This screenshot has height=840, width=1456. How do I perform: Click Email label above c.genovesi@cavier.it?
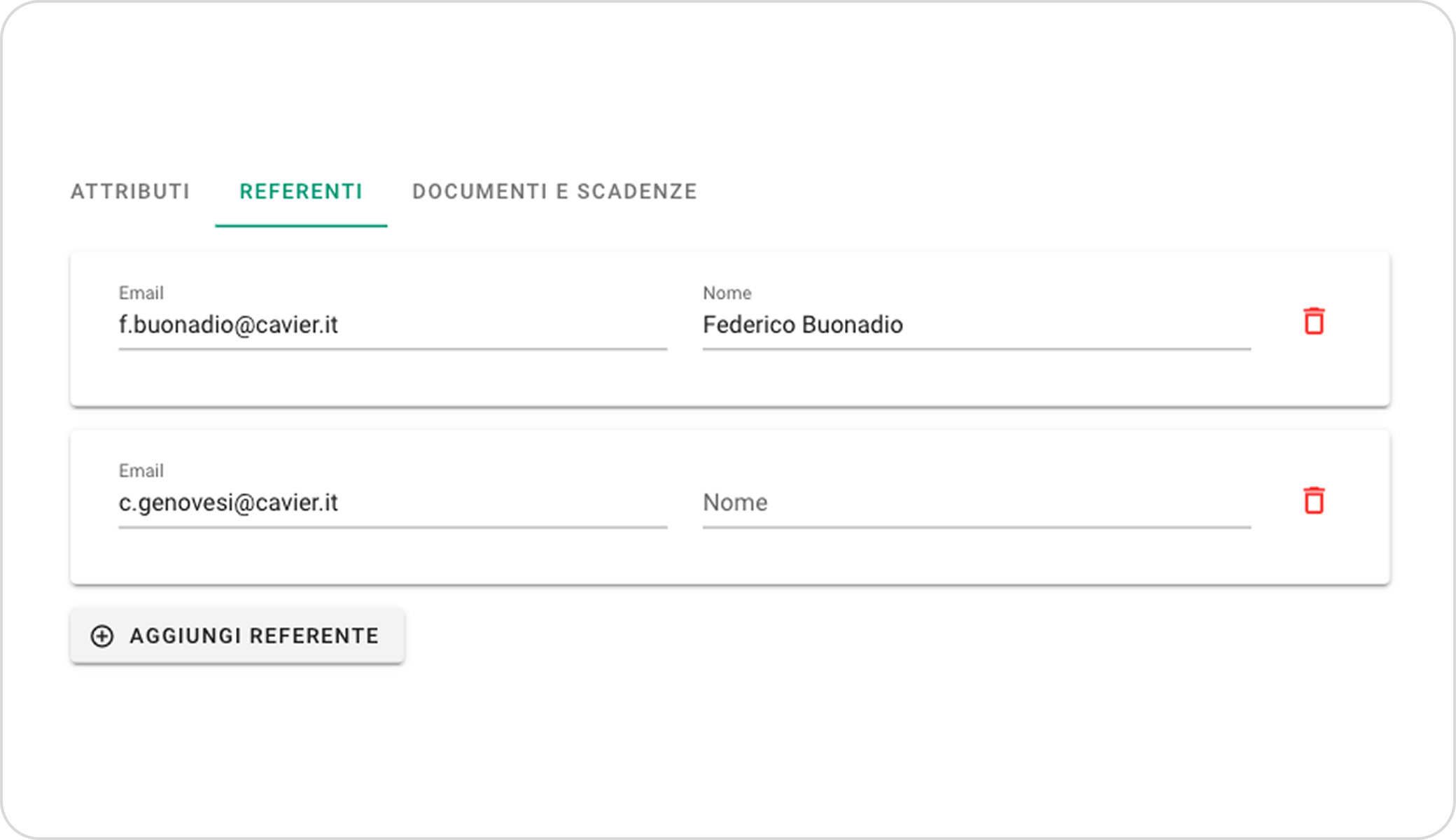[x=141, y=471]
